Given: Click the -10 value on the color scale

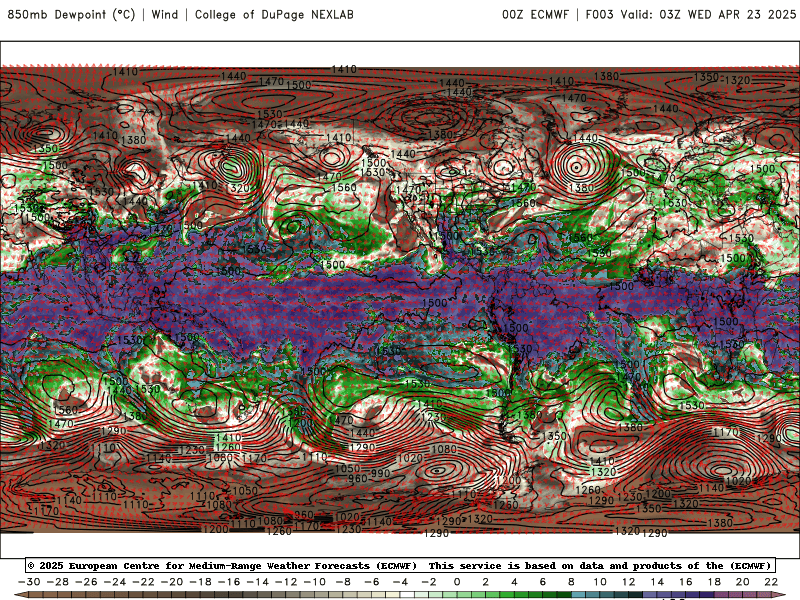Looking at the screenshot, I should tap(315, 582).
